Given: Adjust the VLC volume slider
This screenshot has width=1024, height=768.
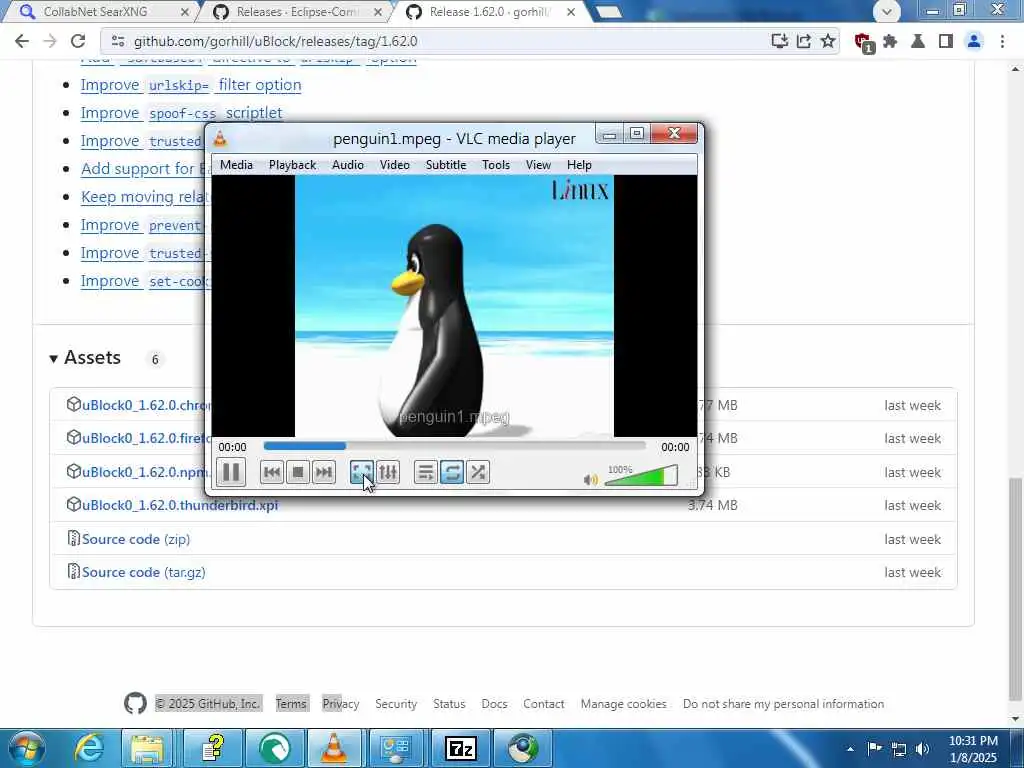Looking at the screenshot, I should tap(641, 475).
